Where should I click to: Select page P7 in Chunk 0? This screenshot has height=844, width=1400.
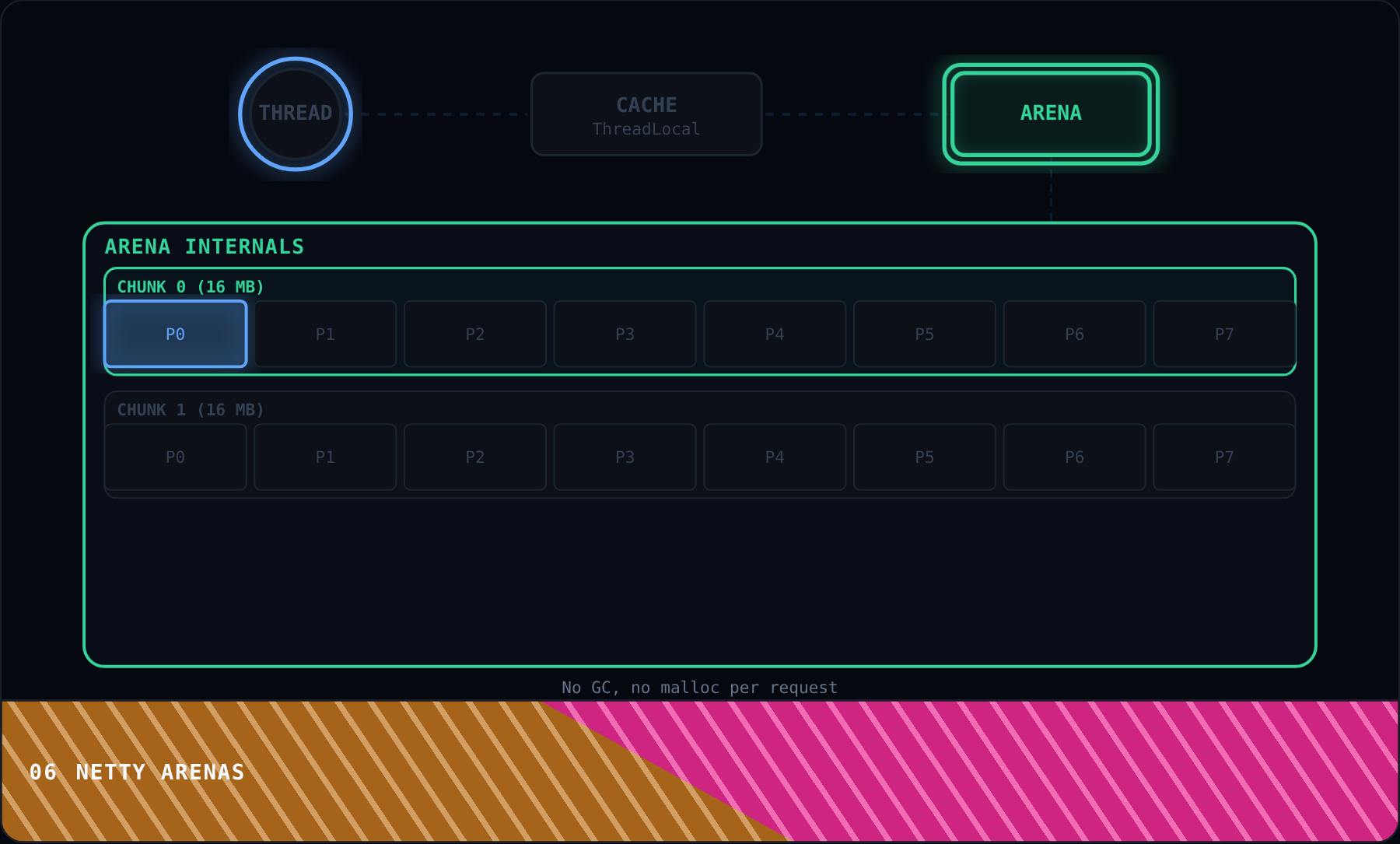[x=1224, y=334]
